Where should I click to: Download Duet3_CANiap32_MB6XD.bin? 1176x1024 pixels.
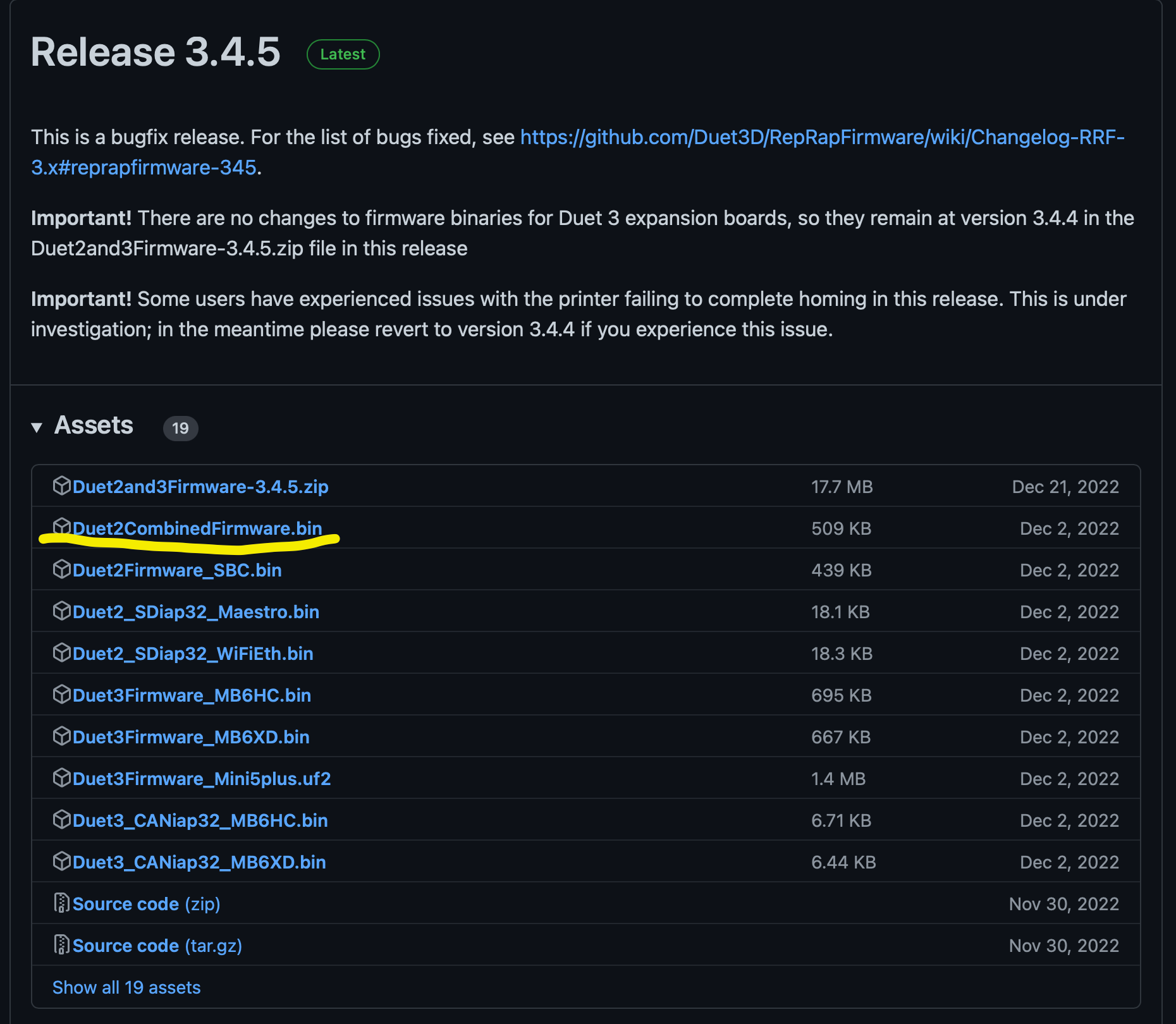tap(199, 862)
